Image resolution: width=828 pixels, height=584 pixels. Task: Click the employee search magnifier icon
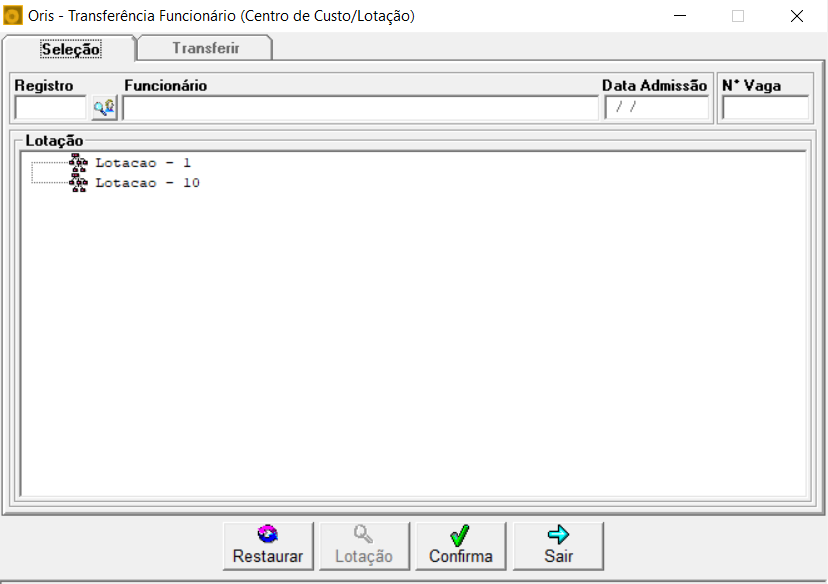[104, 108]
